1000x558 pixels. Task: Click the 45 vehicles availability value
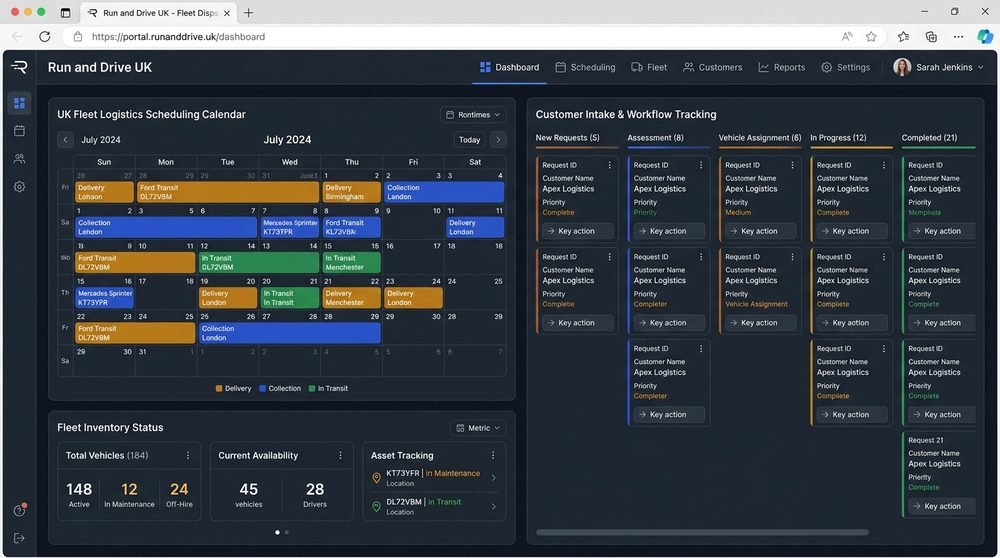(x=249, y=489)
